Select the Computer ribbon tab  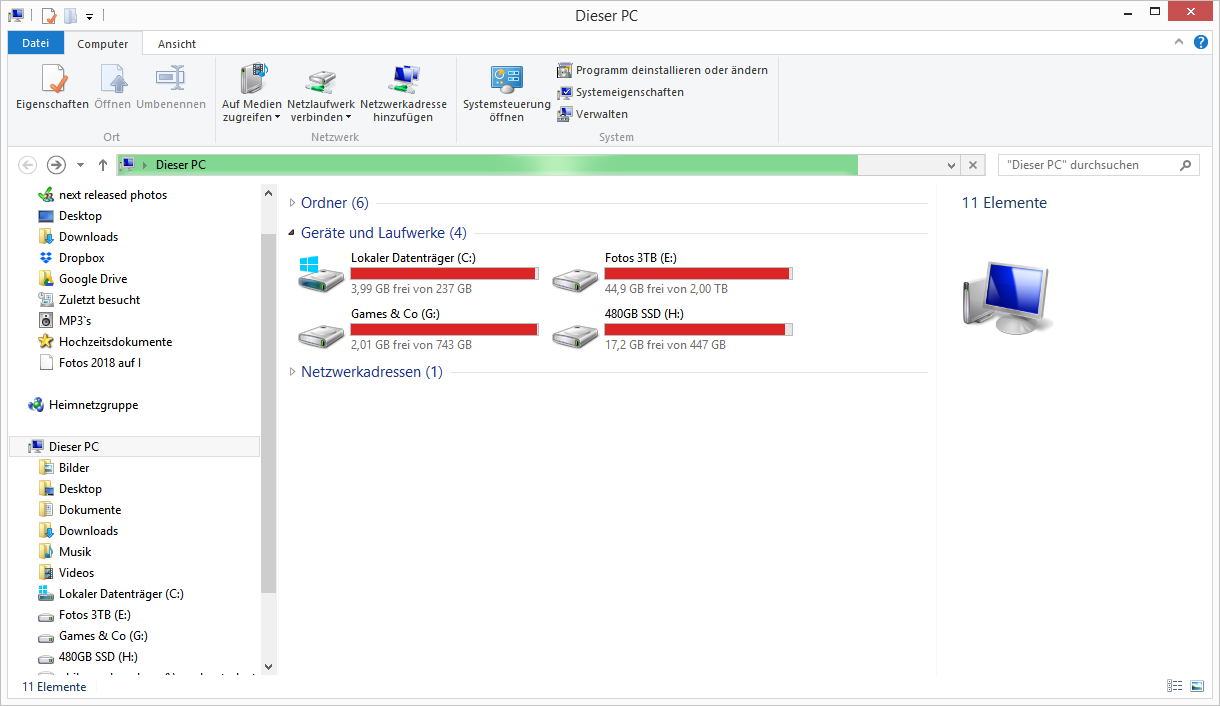tap(103, 44)
